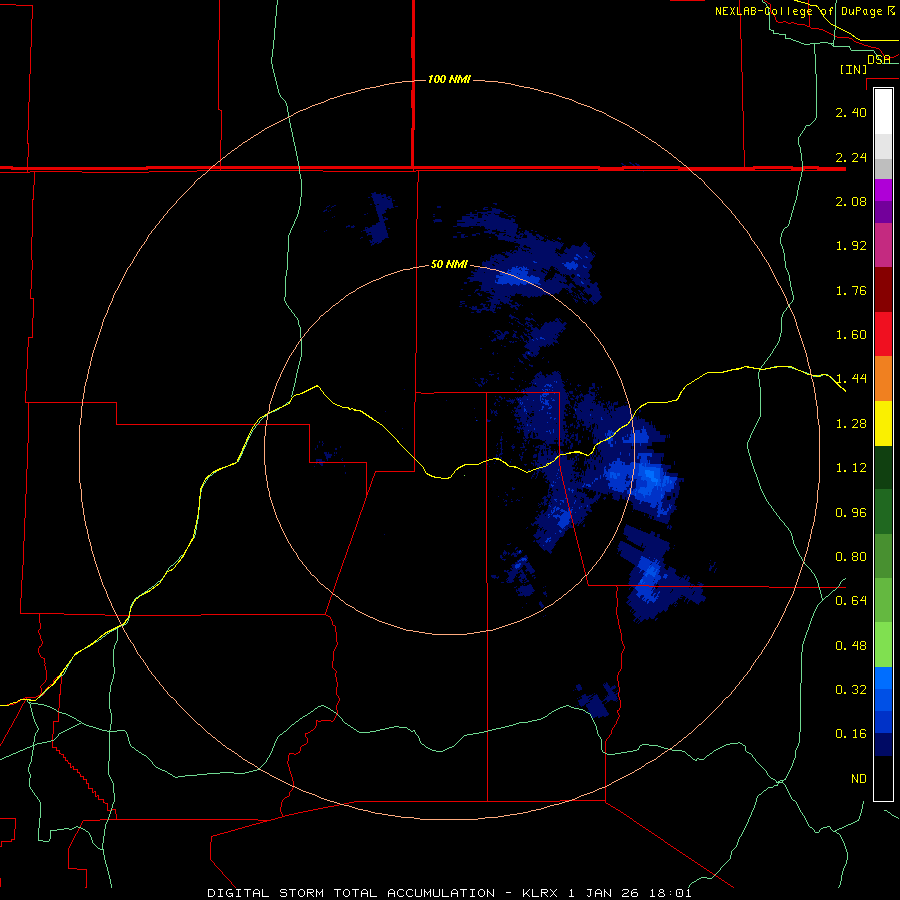This screenshot has width=900, height=900.
Task: Click the bright red segment of the color scale
Action: pyautogui.click(x=883, y=334)
